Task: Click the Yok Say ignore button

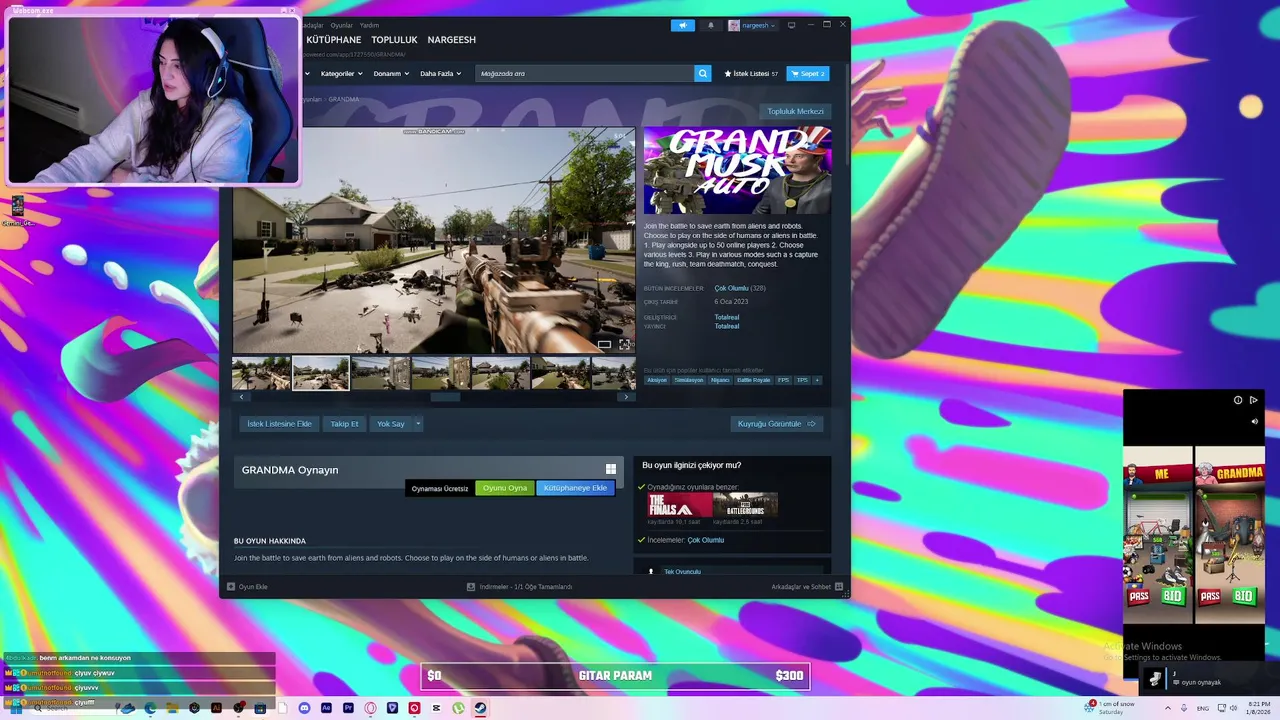Action: (390, 424)
